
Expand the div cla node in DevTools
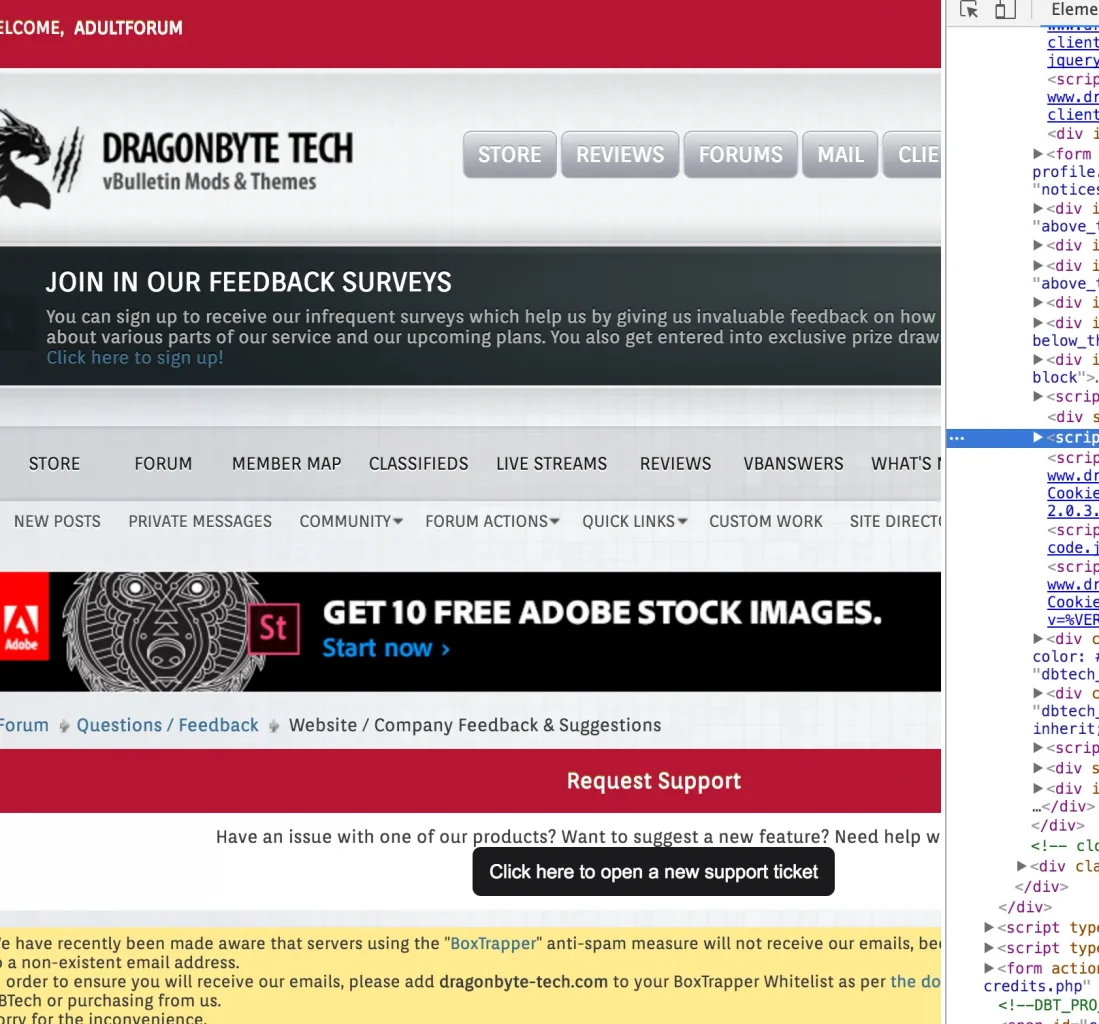pos(1022,866)
